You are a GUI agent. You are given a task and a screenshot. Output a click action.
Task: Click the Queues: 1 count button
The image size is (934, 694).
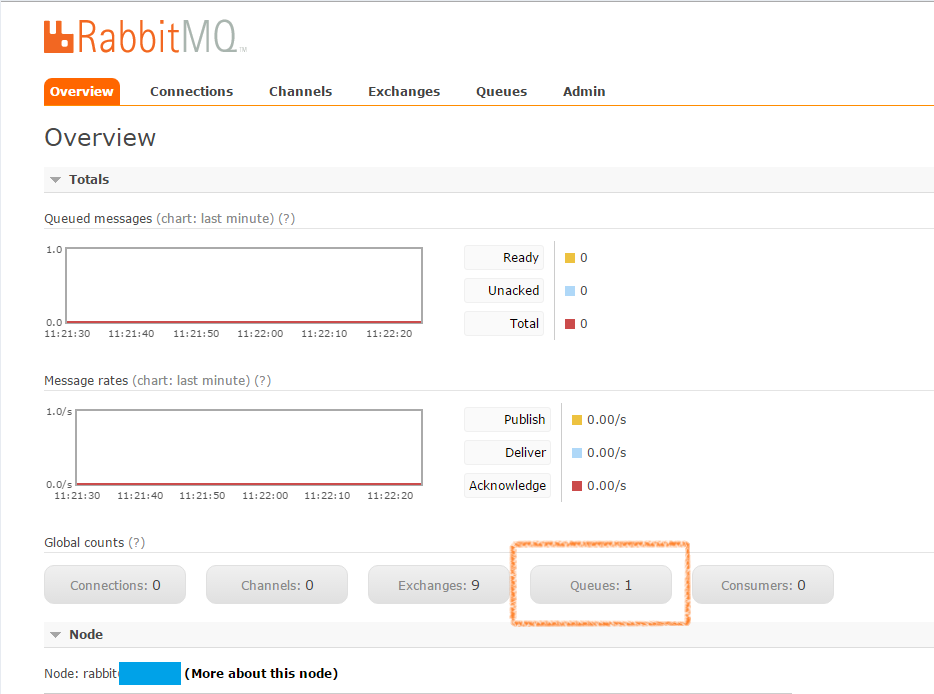pos(601,585)
